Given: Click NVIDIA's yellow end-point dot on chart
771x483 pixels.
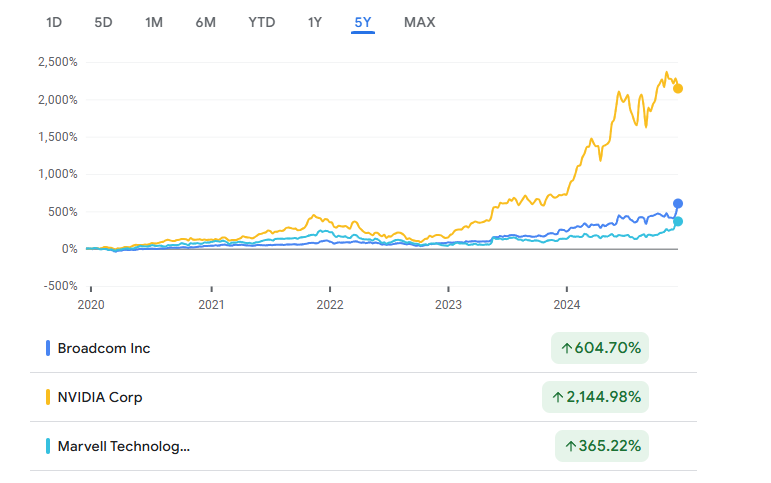Looking at the screenshot, I should pyautogui.click(x=678, y=89).
